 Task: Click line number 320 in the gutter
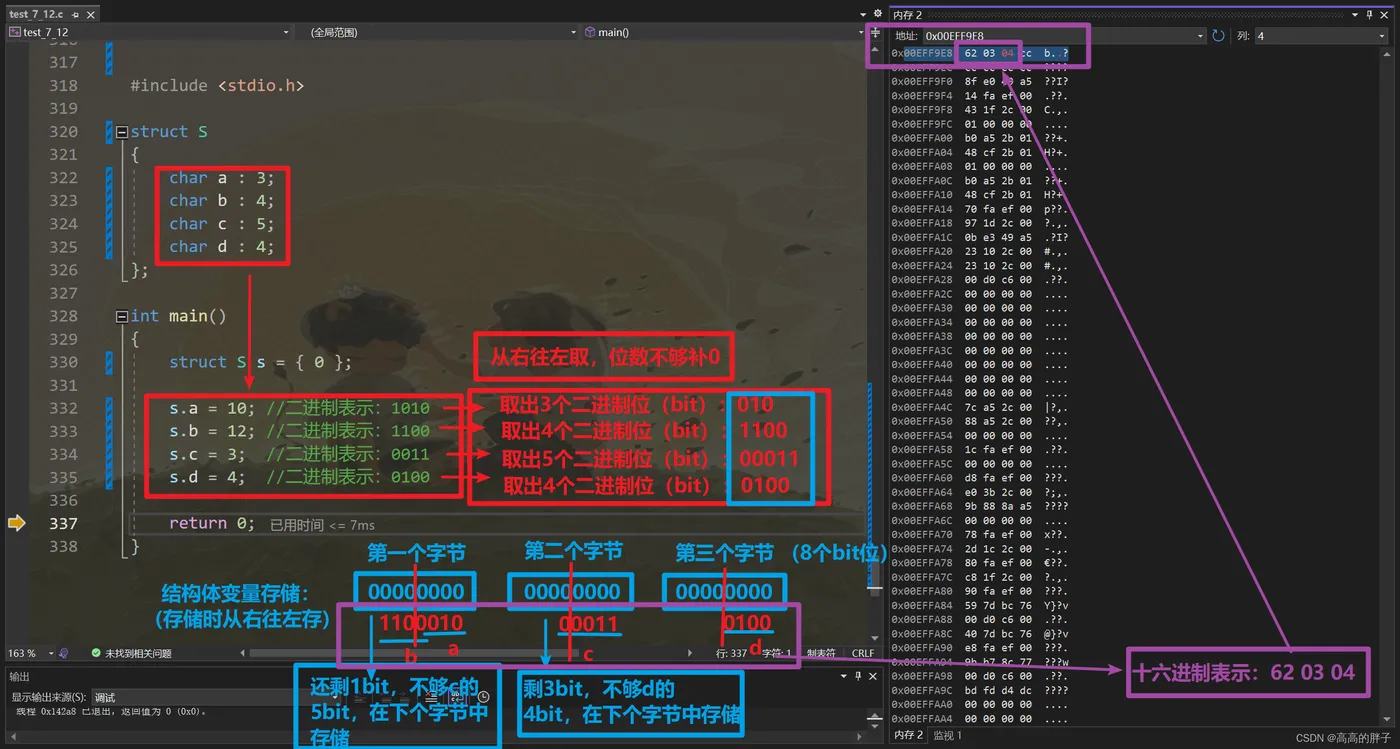click(63, 132)
